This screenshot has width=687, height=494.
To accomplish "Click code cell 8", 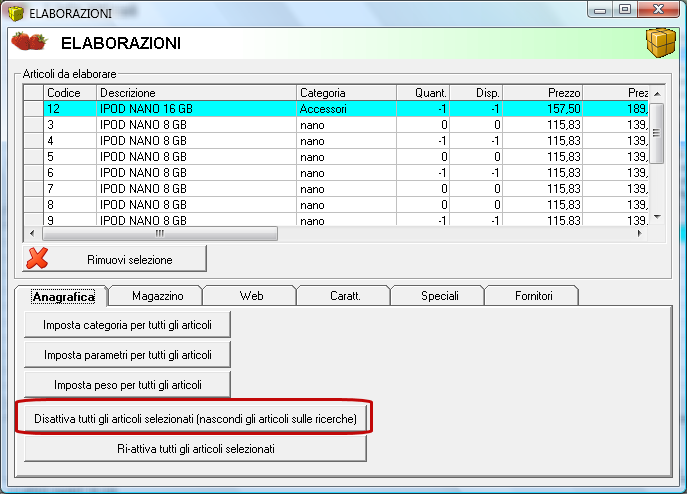I will (70, 205).
